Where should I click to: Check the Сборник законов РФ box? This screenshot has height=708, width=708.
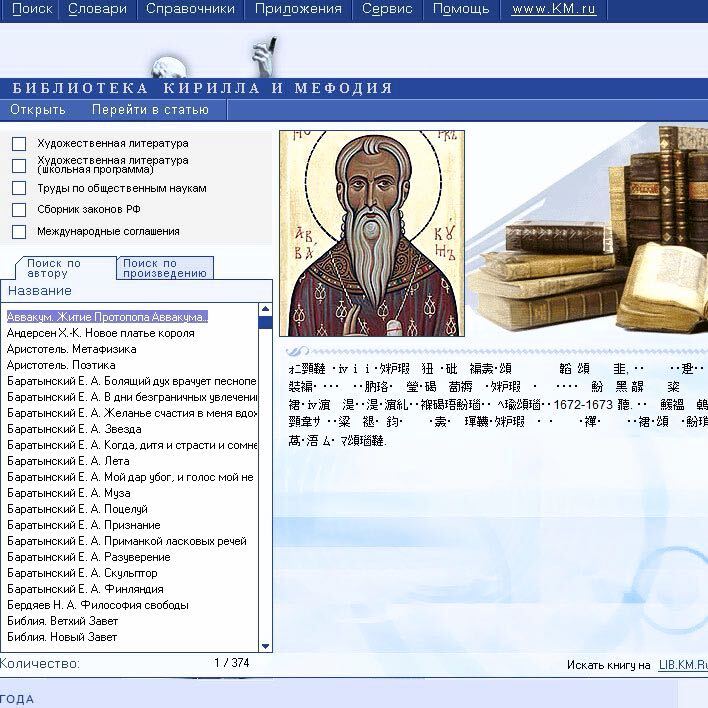pos(19,210)
